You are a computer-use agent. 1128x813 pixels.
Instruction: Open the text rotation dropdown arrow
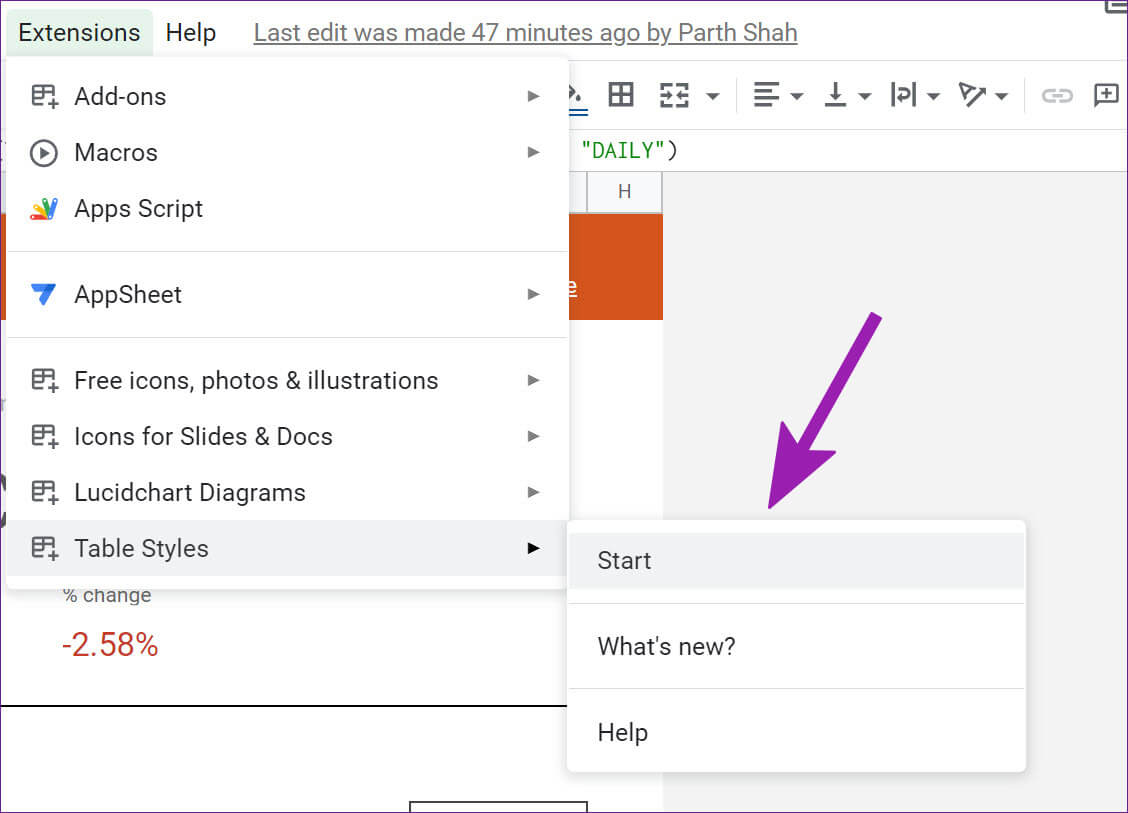pos(1002,96)
